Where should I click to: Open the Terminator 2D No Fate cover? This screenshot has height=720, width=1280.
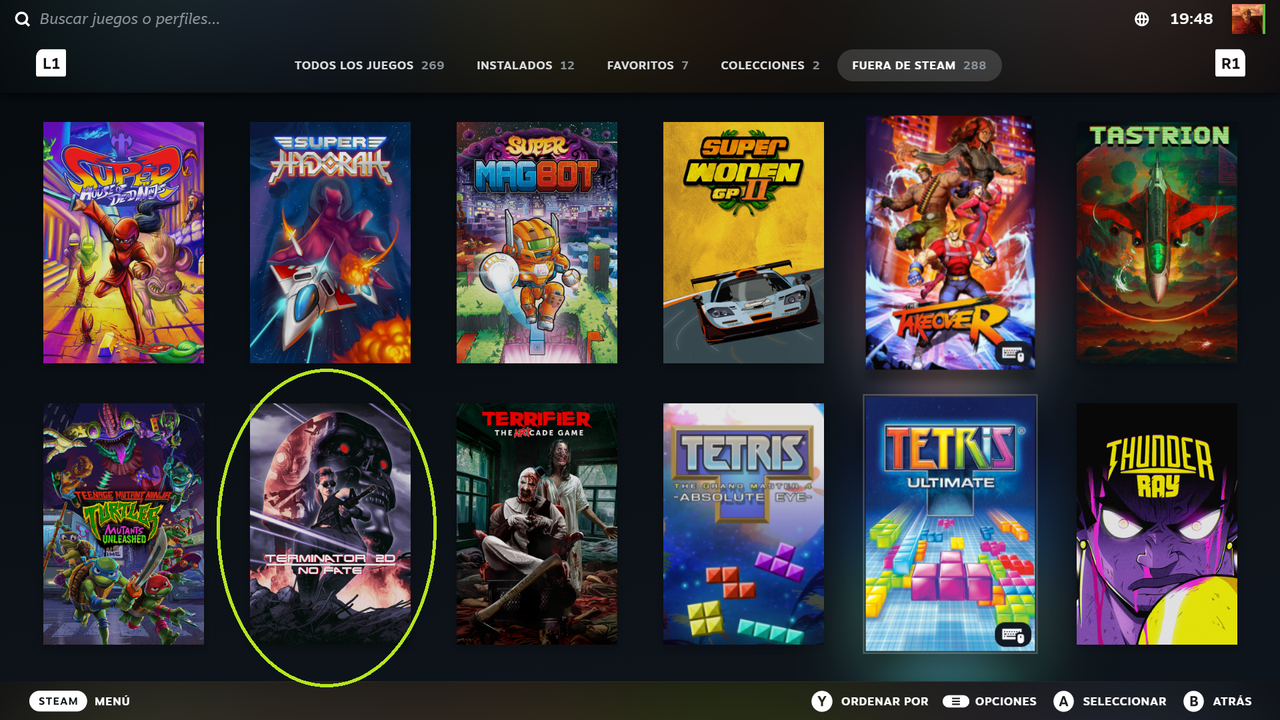[330, 524]
